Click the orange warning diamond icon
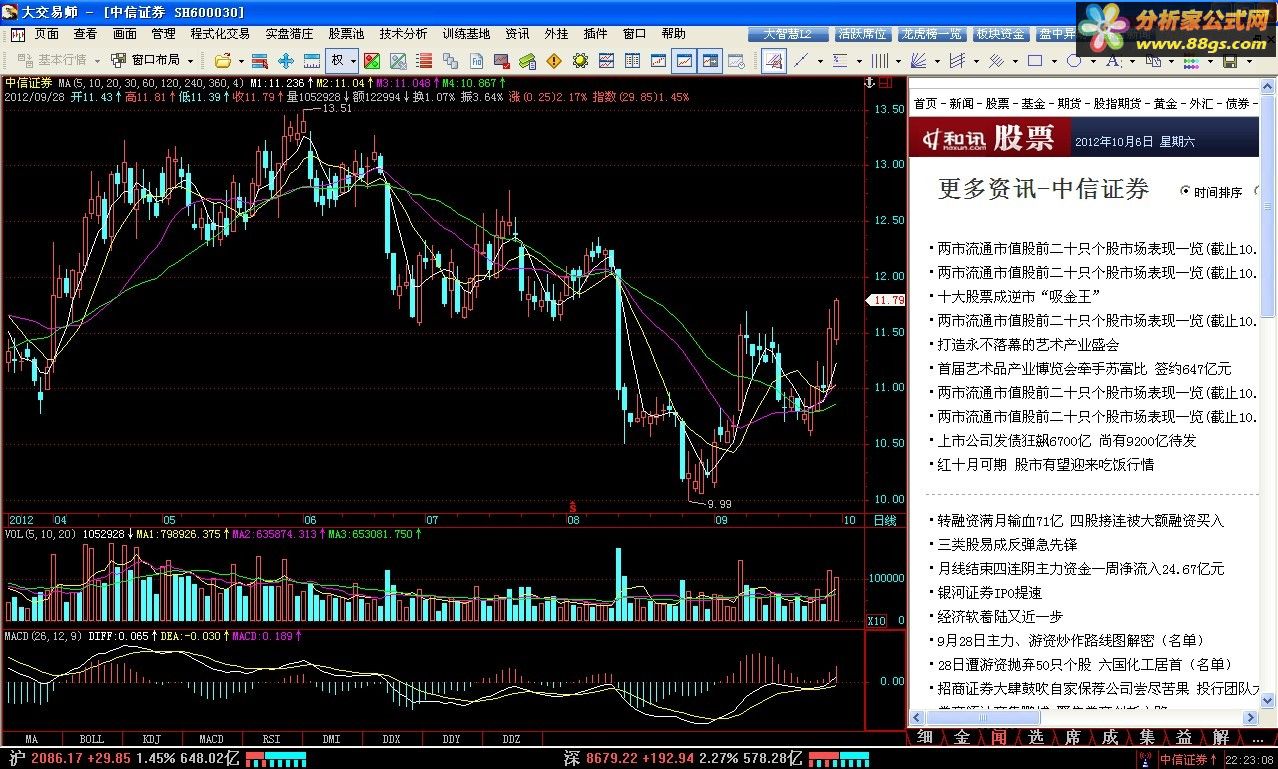 [x=554, y=60]
